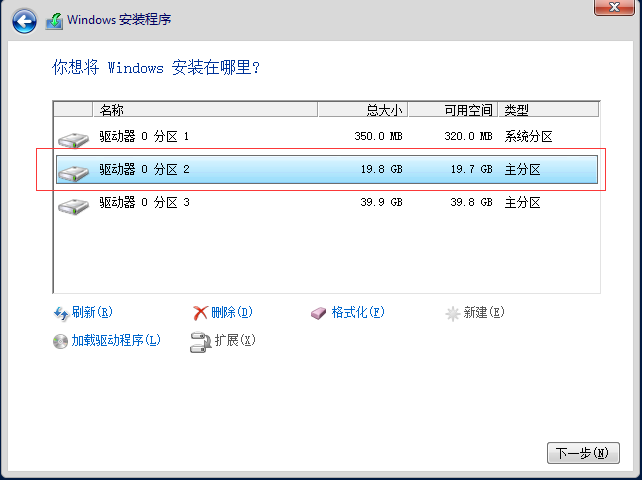
Task: Close the Windows Setup window
Action: [x=614, y=7]
